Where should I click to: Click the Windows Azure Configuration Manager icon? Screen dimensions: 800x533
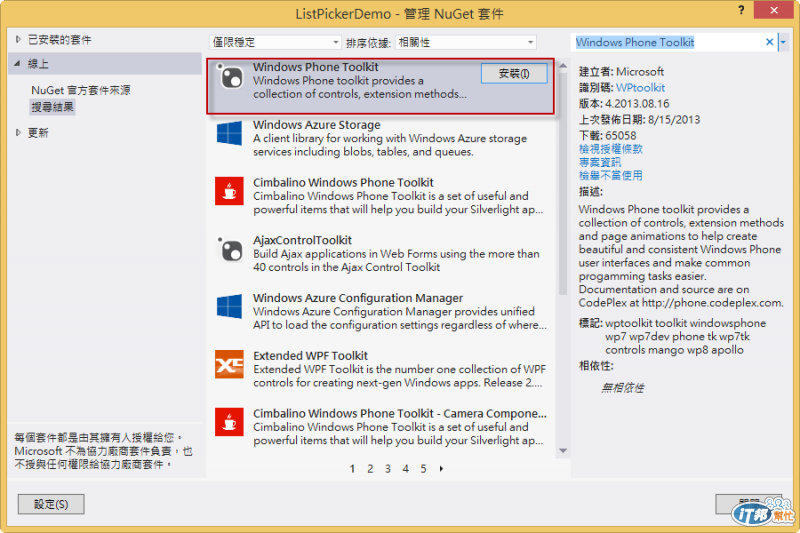click(x=230, y=307)
